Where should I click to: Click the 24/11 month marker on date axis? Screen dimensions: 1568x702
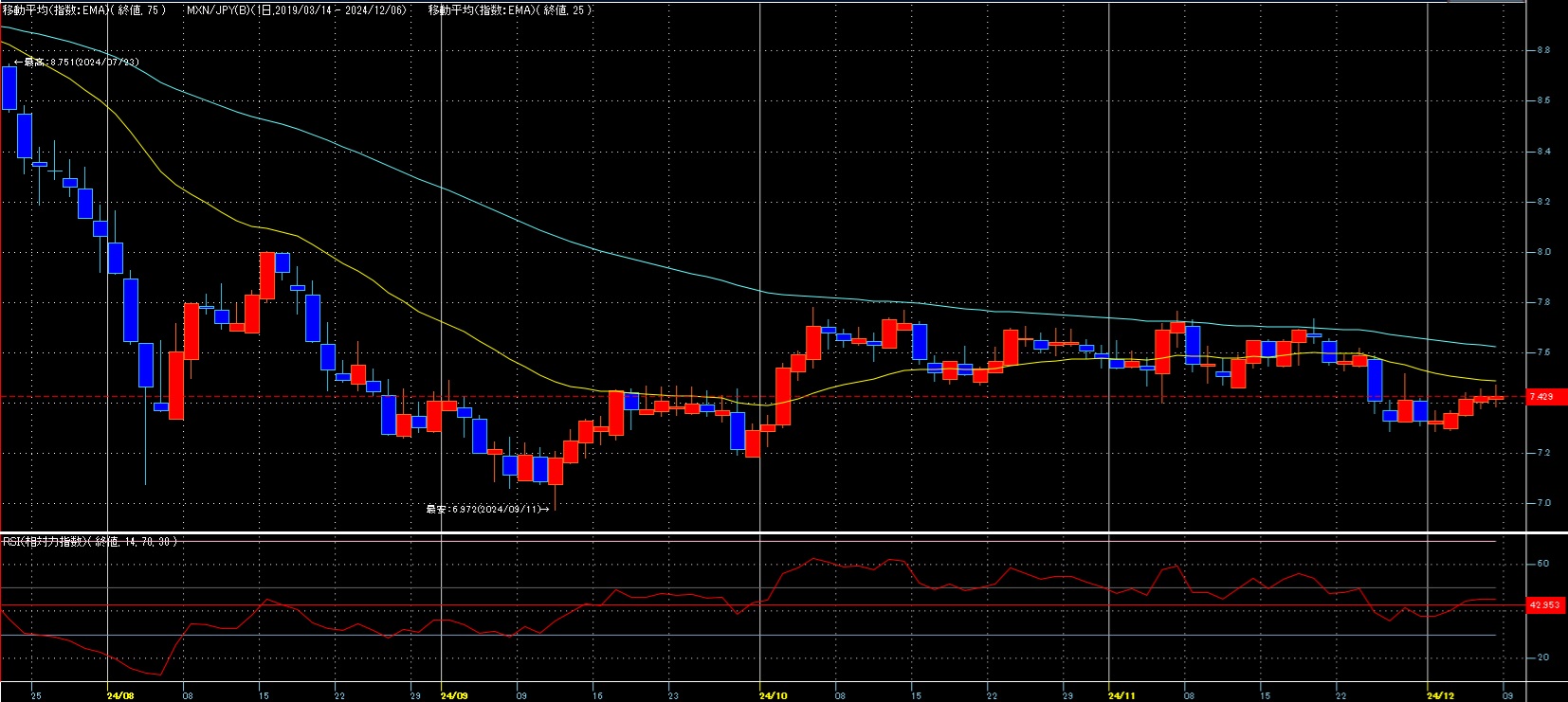tap(1121, 695)
